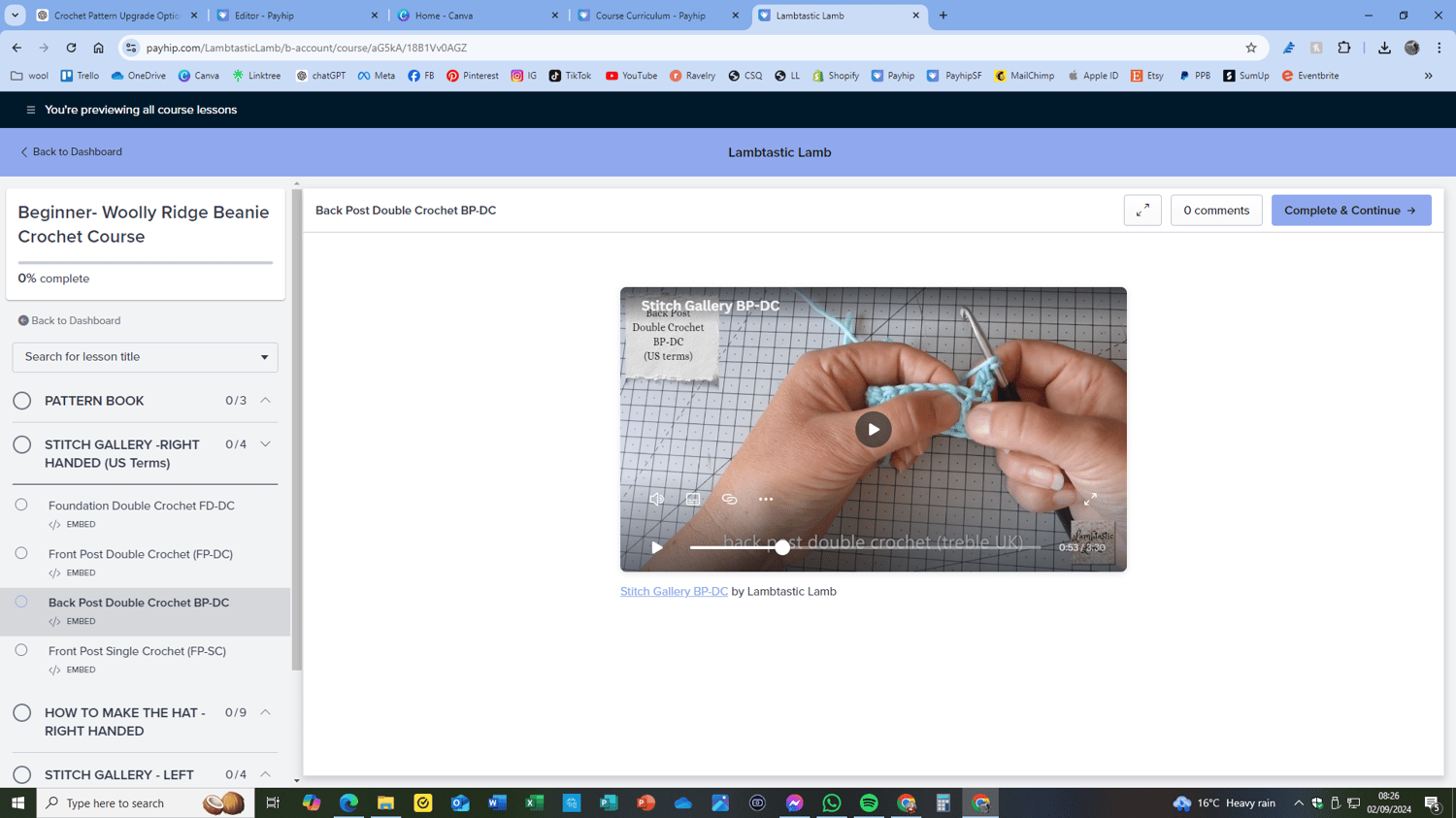Open browser downloads icon
Viewport: 1456px width, 818px height.
pyautogui.click(x=1384, y=48)
